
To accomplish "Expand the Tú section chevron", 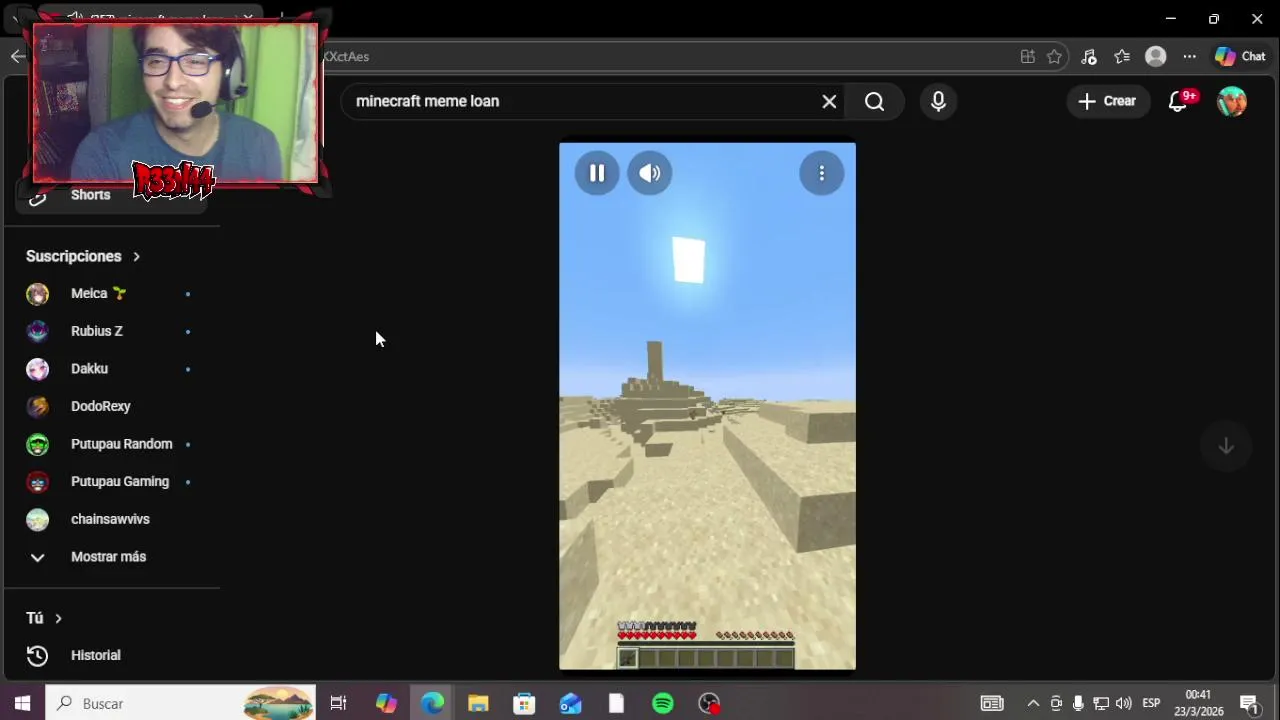I will click(x=58, y=618).
